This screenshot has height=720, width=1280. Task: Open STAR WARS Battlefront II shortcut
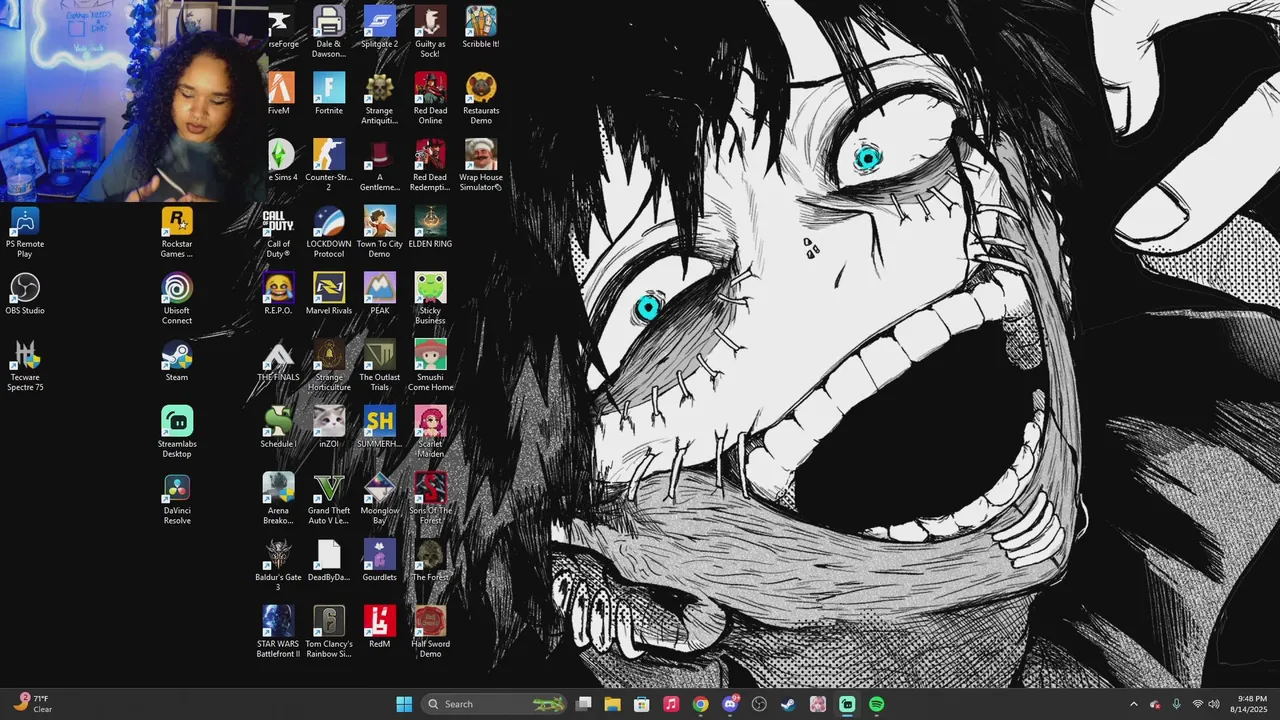click(278, 632)
